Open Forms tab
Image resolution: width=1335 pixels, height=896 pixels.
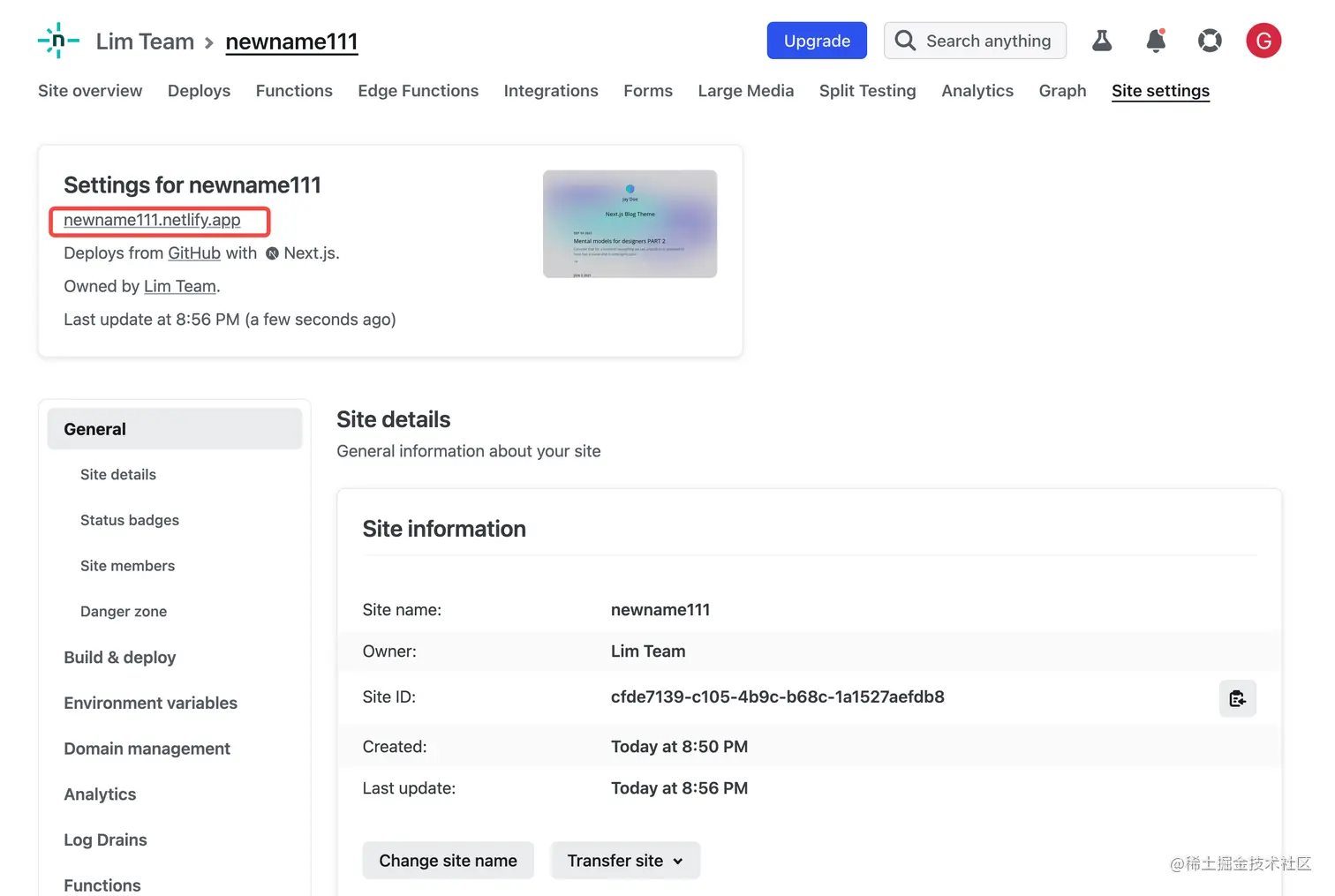(x=648, y=91)
